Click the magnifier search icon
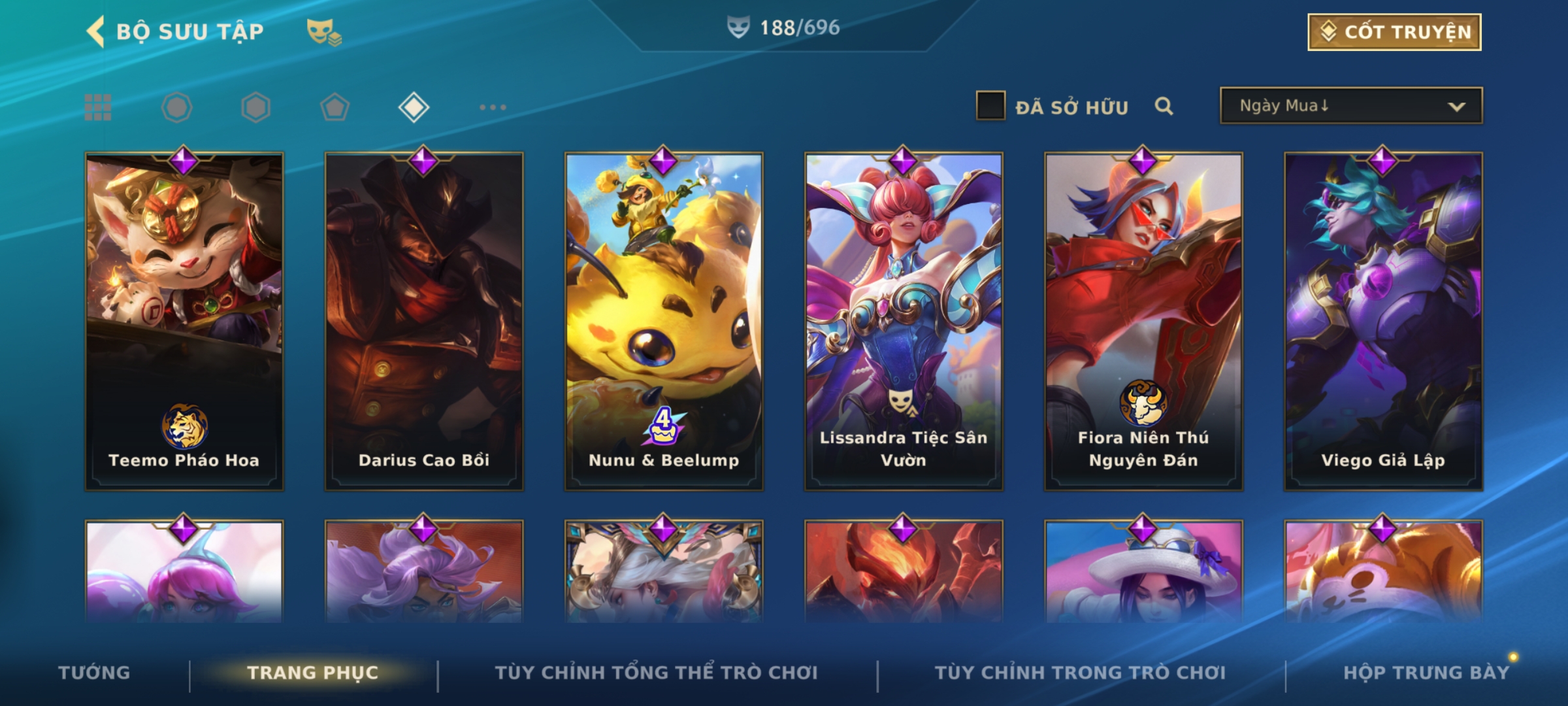Viewport: 1568px width, 706px height. click(x=1164, y=106)
